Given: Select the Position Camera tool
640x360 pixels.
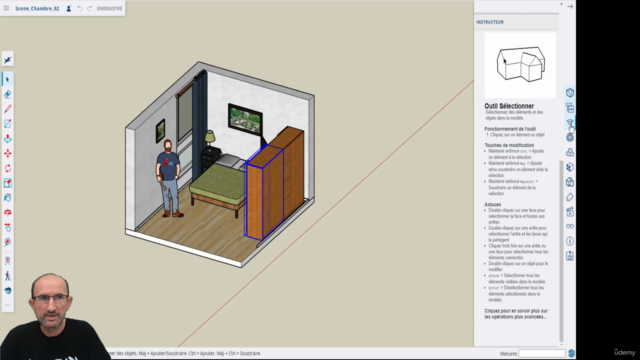Looking at the screenshot, I should 8,261.
